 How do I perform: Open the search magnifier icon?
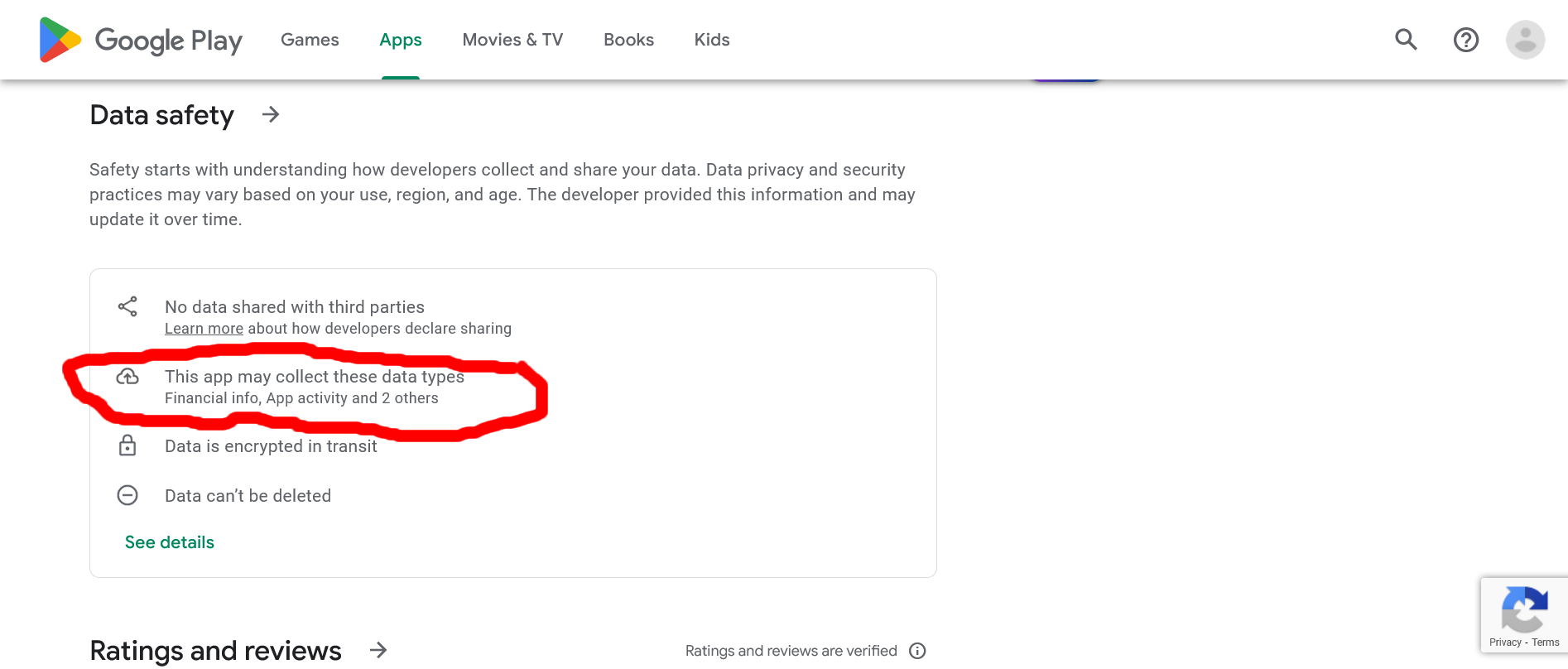pyautogui.click(x=1406, y=40)
